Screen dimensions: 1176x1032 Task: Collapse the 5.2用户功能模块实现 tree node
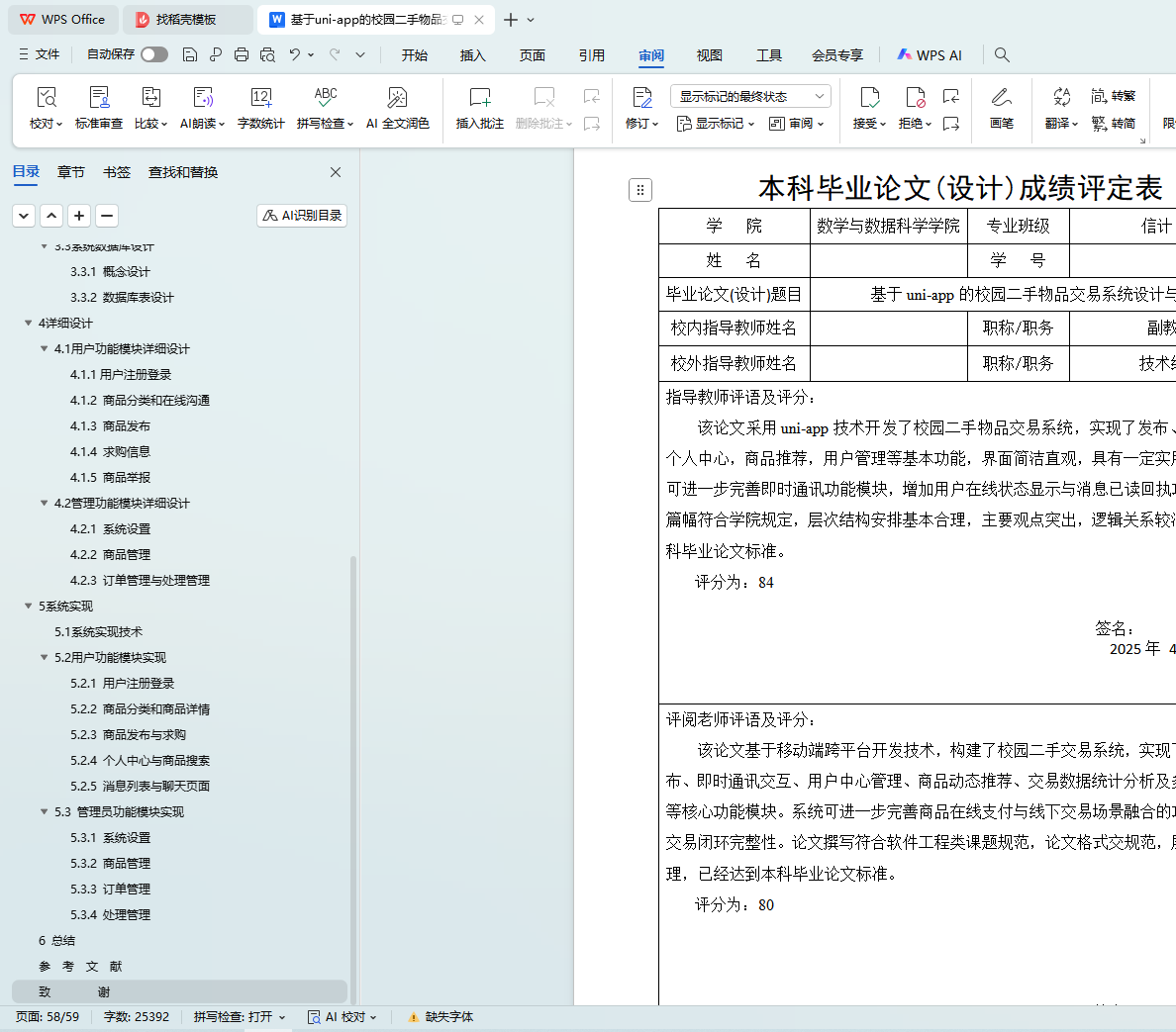click(x=44, y=657)
